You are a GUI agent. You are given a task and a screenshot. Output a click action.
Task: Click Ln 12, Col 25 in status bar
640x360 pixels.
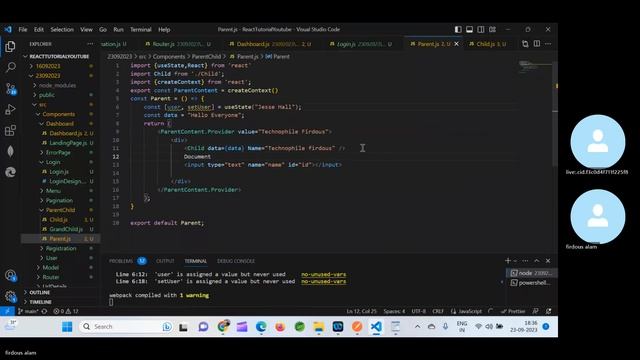tap(362, 311)
